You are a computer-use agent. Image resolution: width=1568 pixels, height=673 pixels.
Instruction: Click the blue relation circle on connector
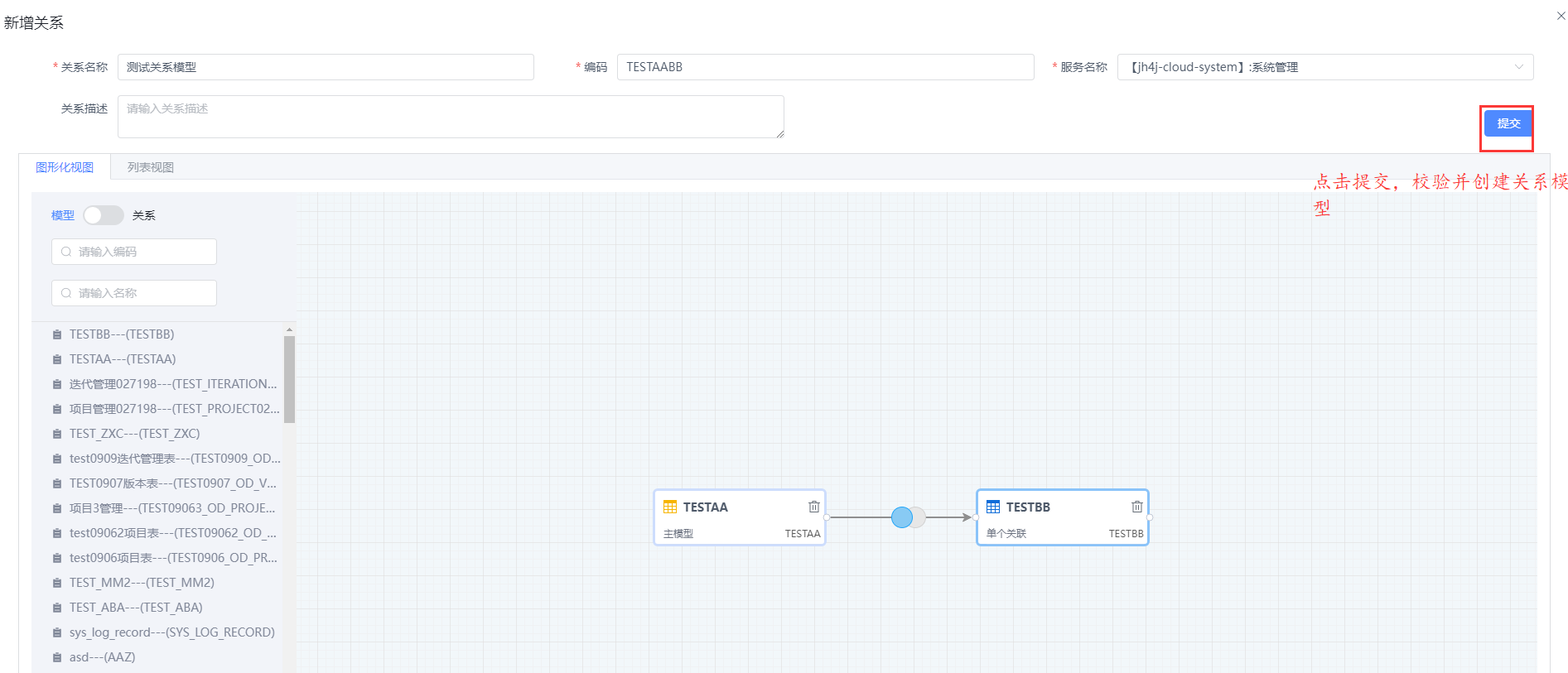coord(902,517)
